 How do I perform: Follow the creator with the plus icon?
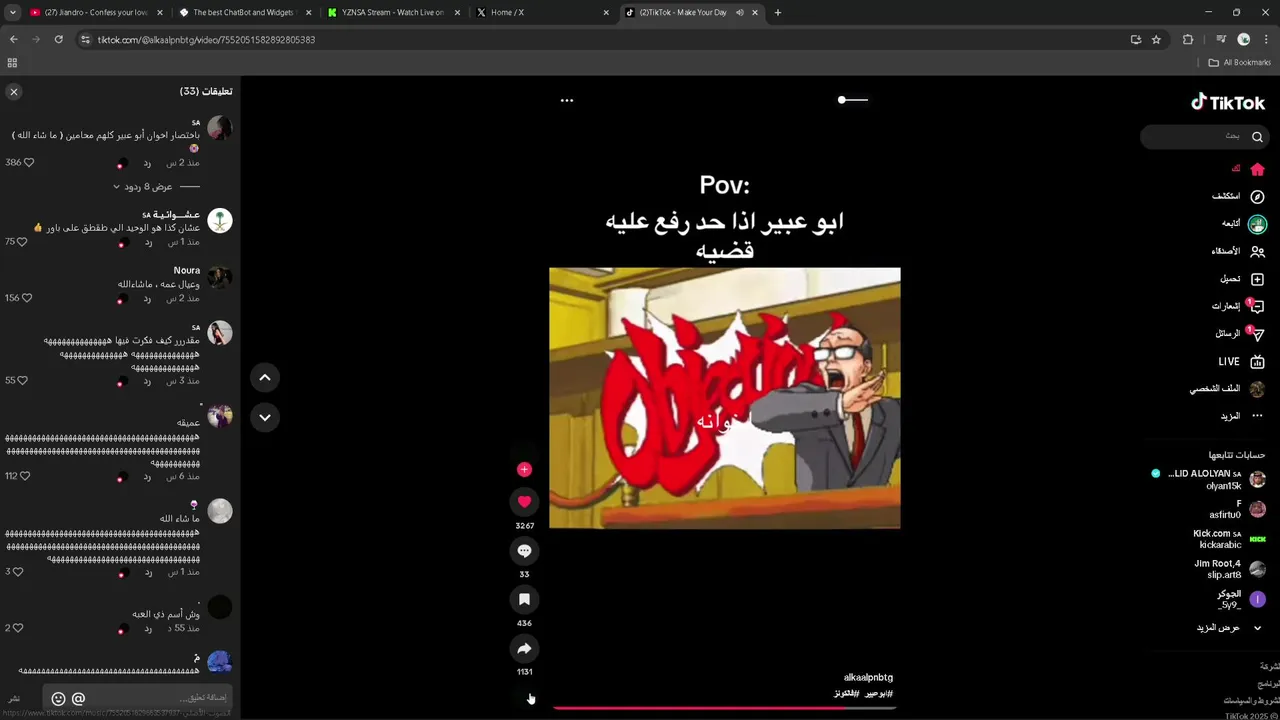click(524, 469)
